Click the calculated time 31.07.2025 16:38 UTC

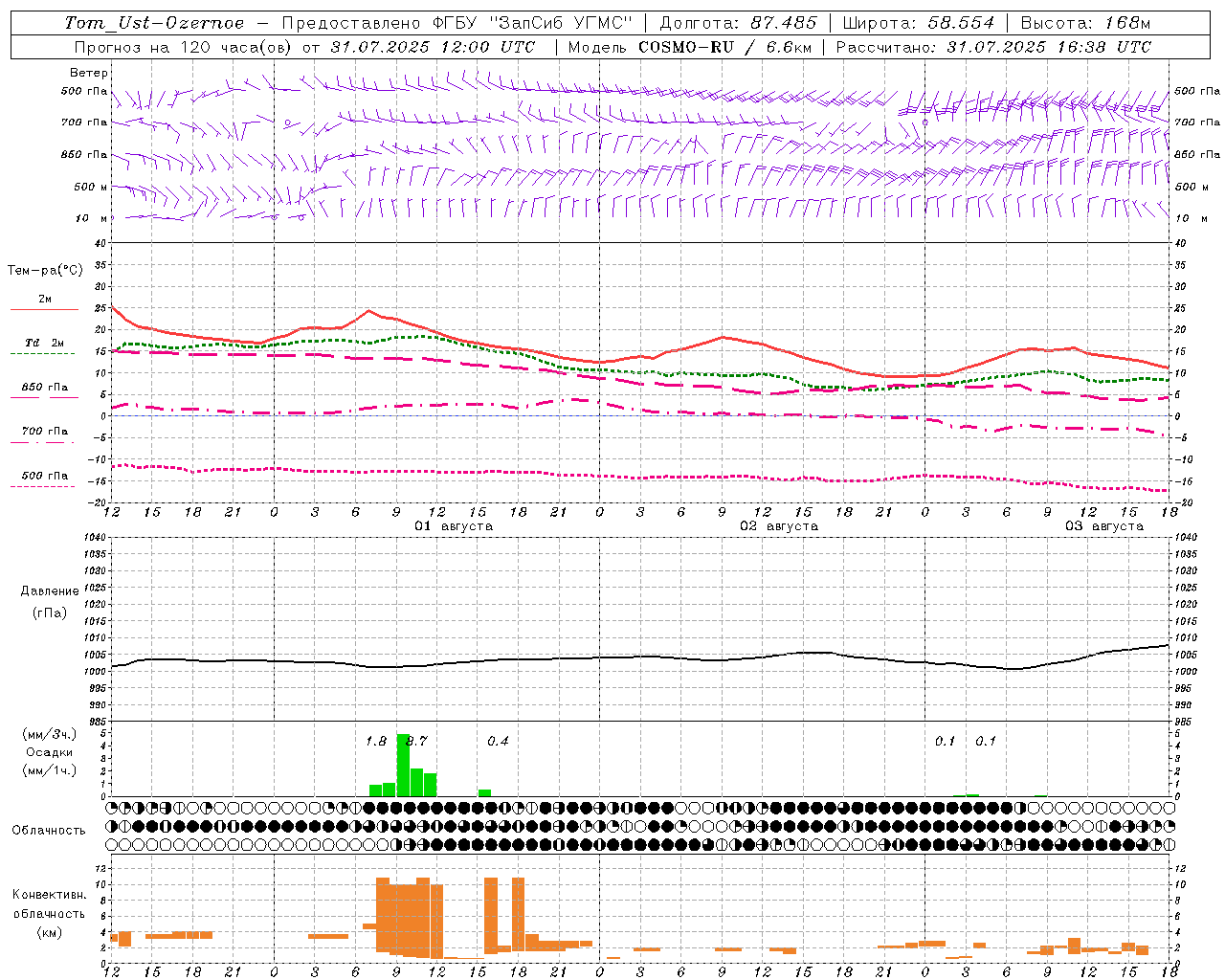click(1049, 47)
